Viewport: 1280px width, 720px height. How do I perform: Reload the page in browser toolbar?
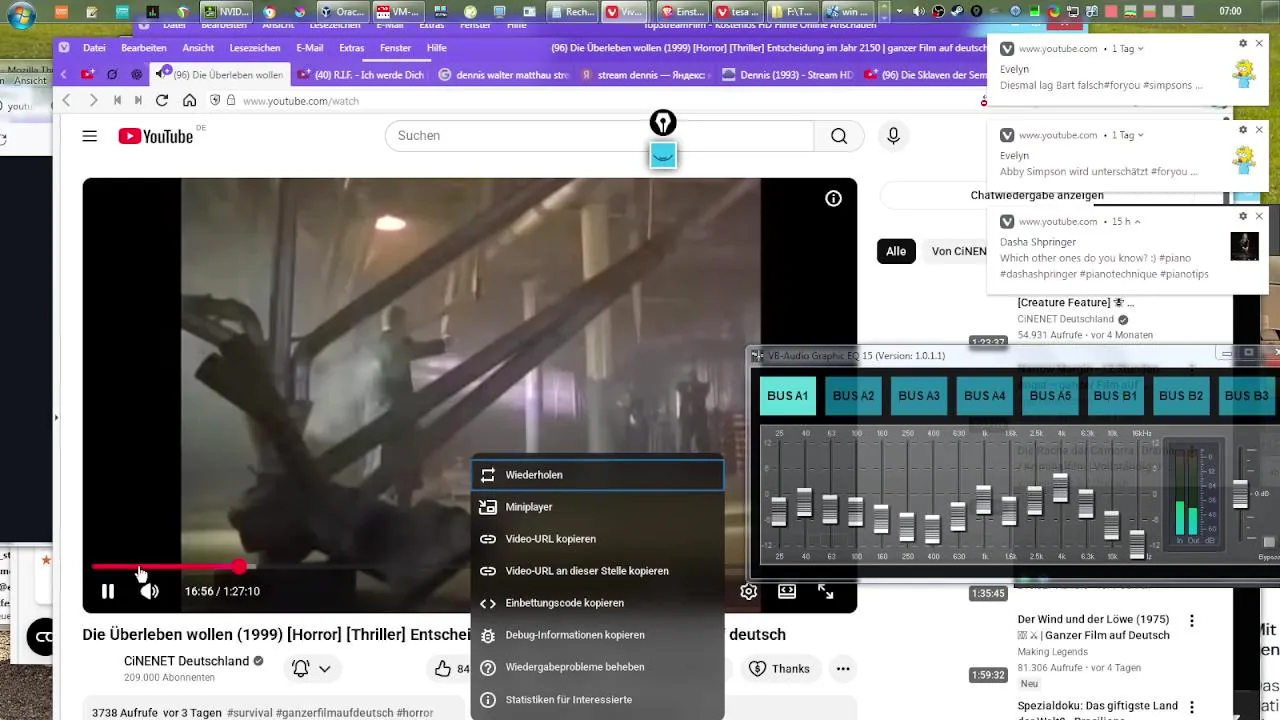pyautogui.click(x=162, y=101)
